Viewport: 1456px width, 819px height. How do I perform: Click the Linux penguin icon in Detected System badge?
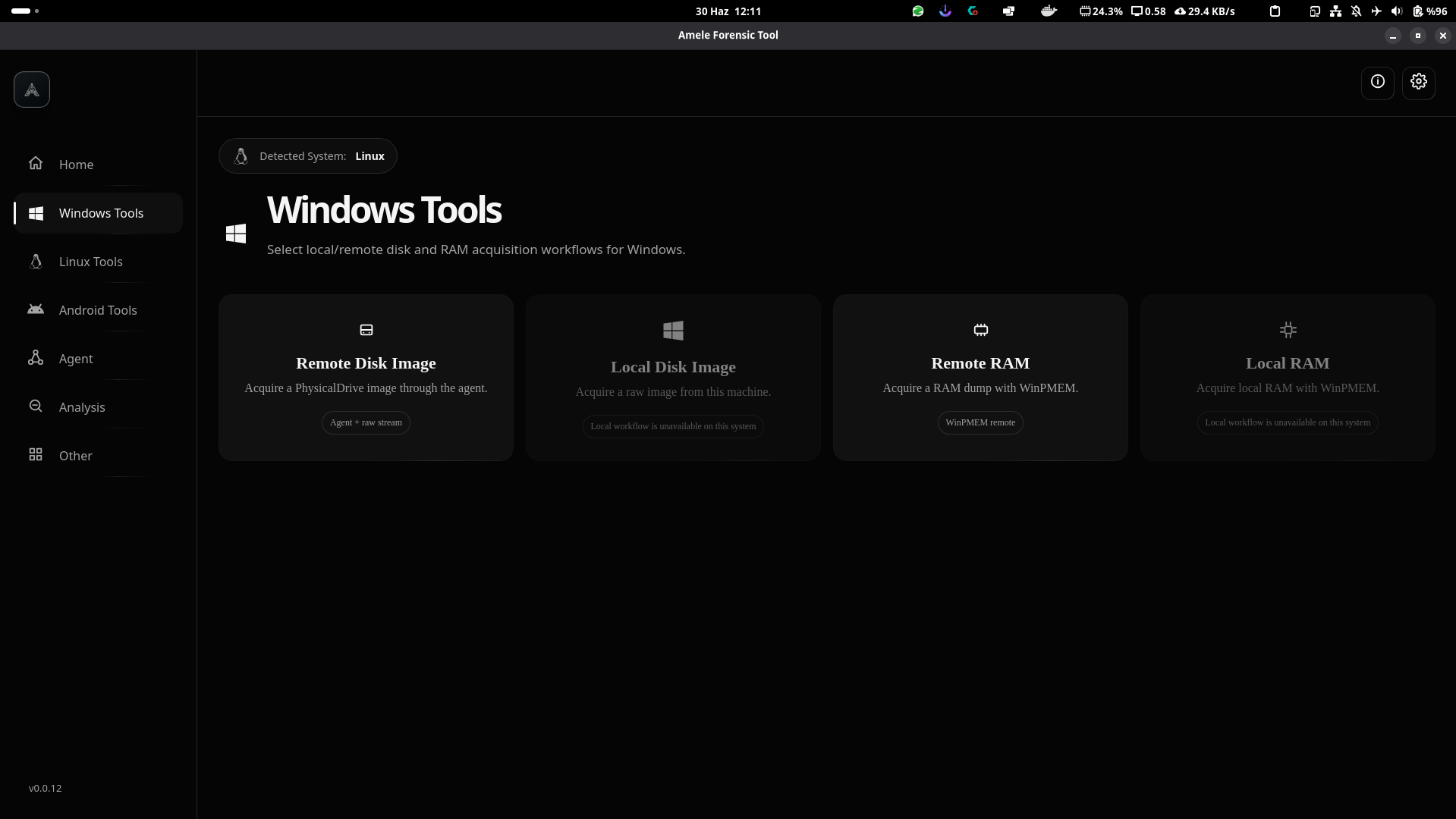point(241,156)
